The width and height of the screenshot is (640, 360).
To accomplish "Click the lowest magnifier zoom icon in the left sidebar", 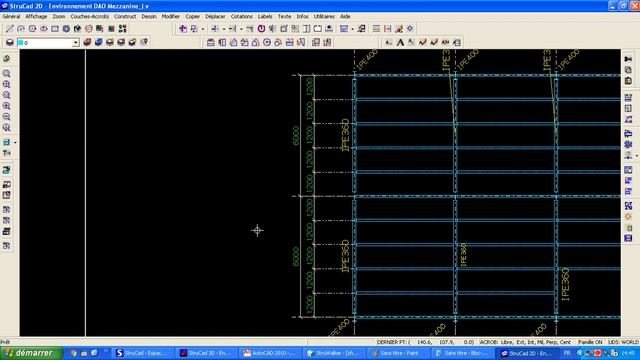I will (7, 128).
